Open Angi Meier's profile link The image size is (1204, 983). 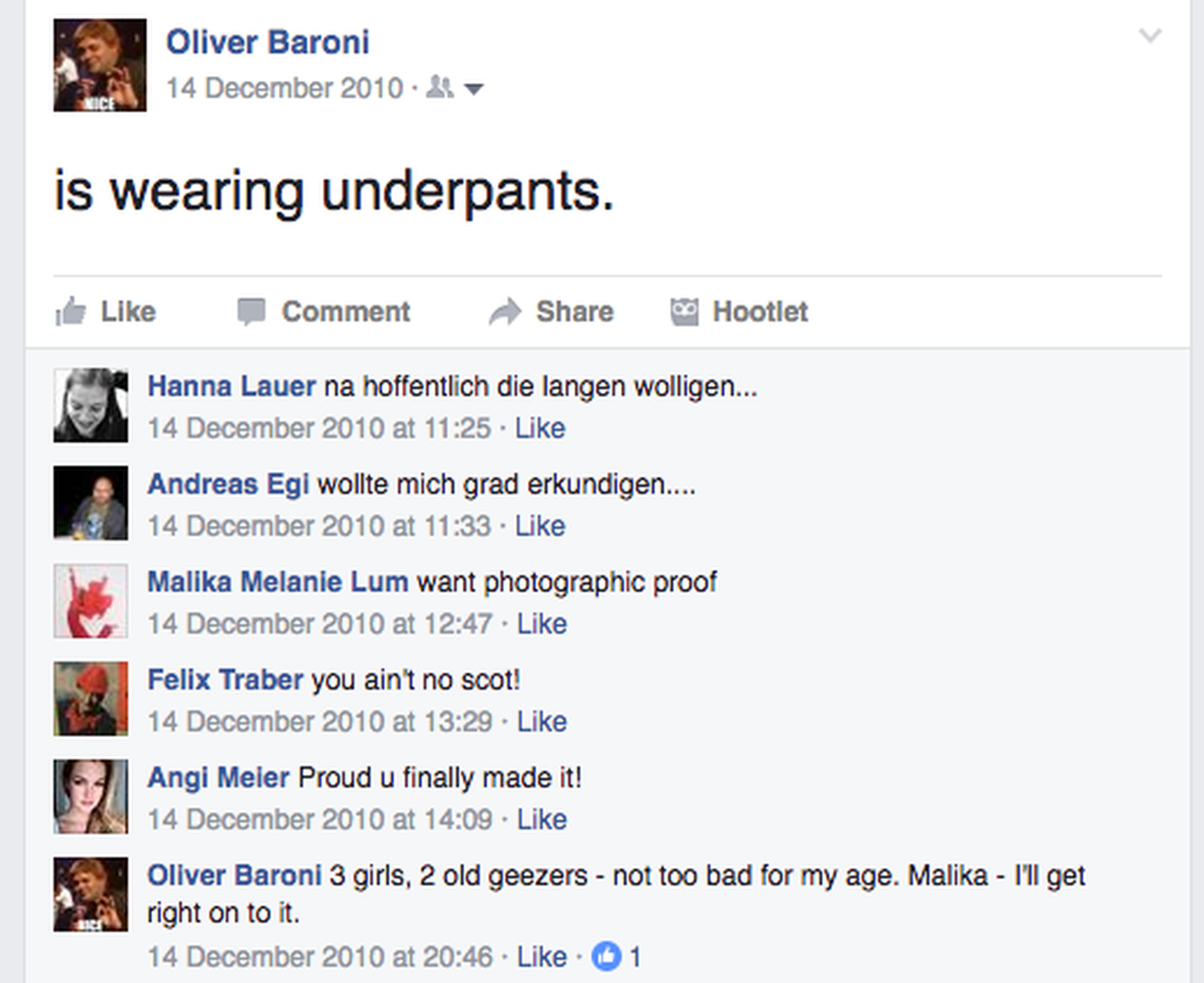pos(219,778)
